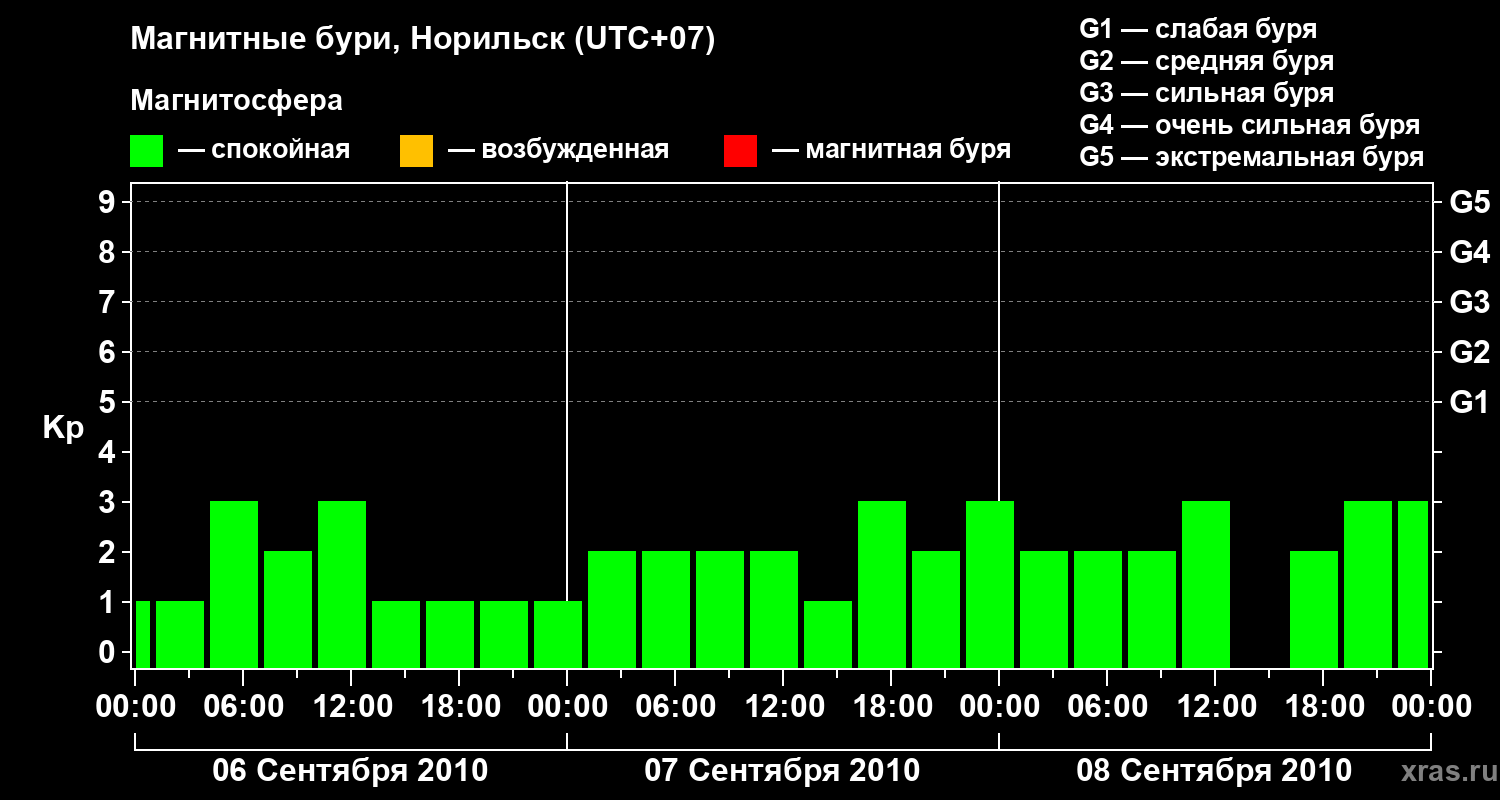Click the '06 Сентября 2010' date label
This screenshot has height=800, width=1500.
(x=350, y=771)
